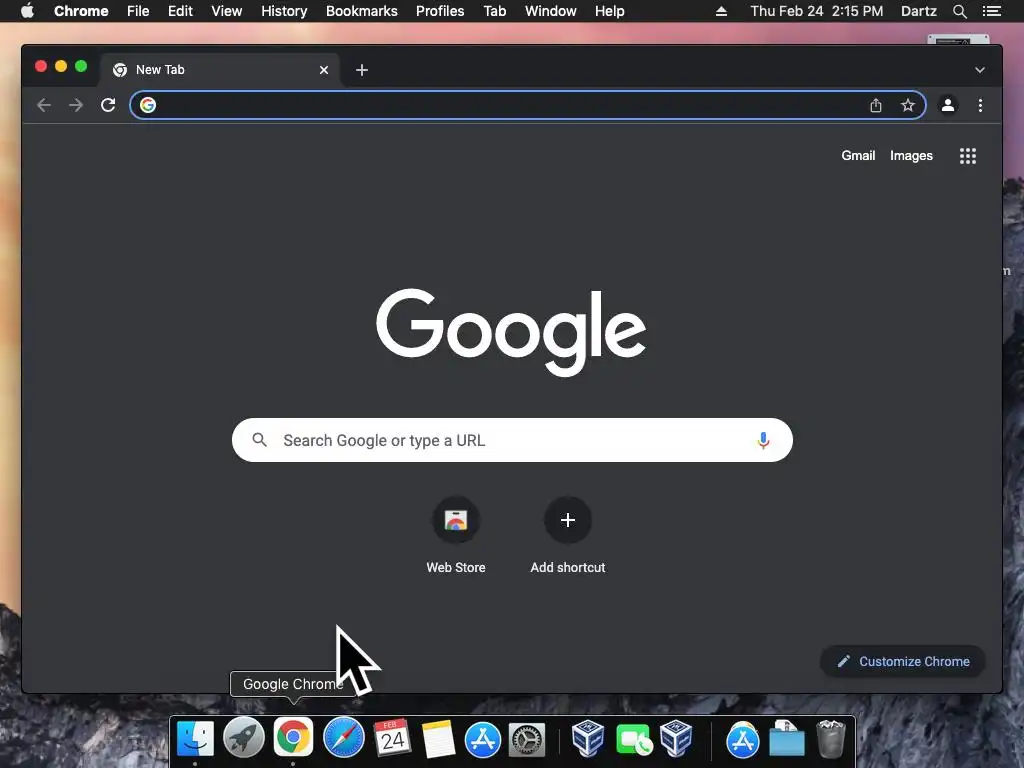The height and width of the screenshot is (768, 1024).
Task: Open Google Images link
Action: click(x=911, y=155)
